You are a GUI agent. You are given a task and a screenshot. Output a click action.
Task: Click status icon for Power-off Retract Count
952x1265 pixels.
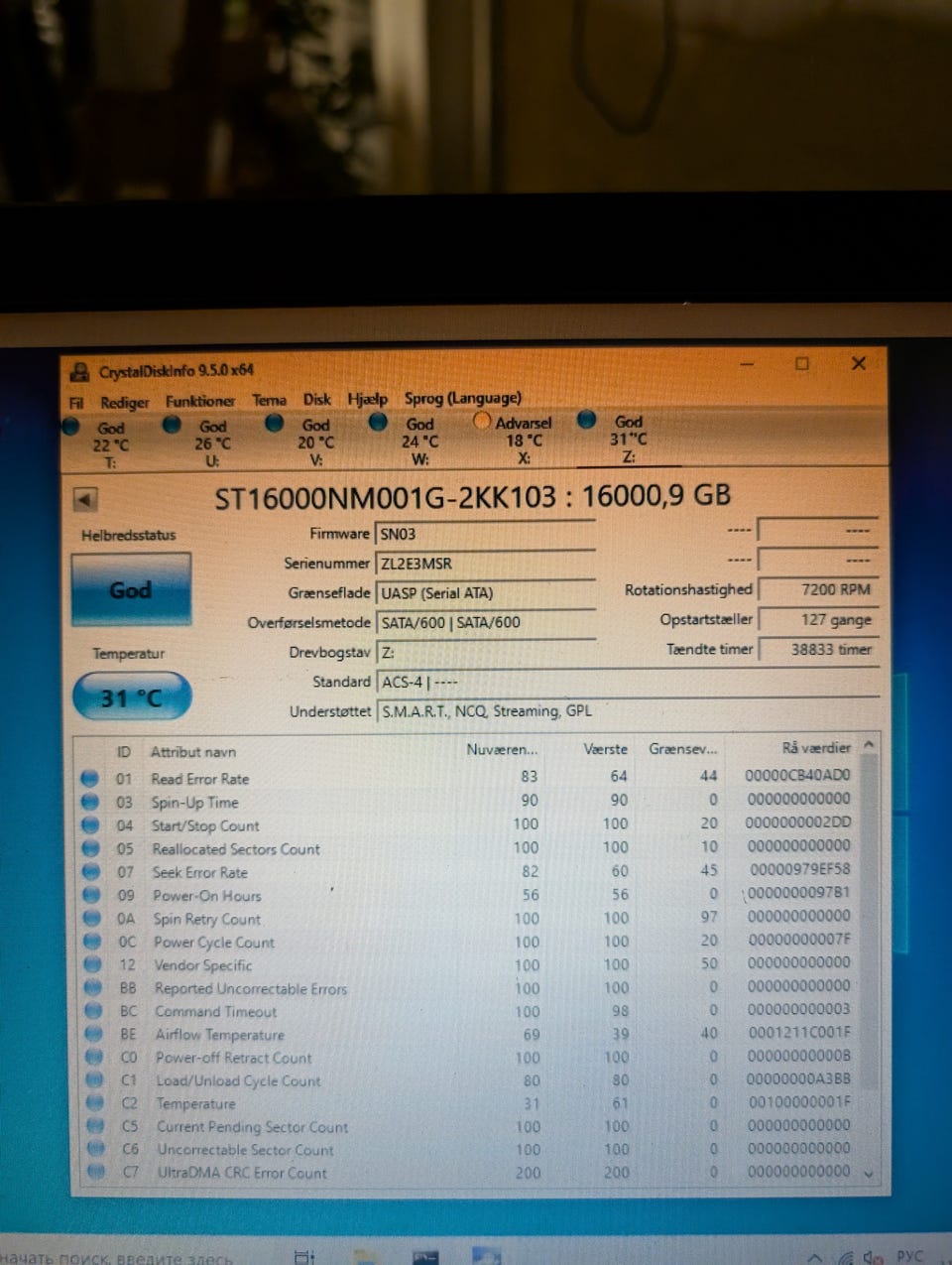pyautogui.click(x=95, y=1058)
